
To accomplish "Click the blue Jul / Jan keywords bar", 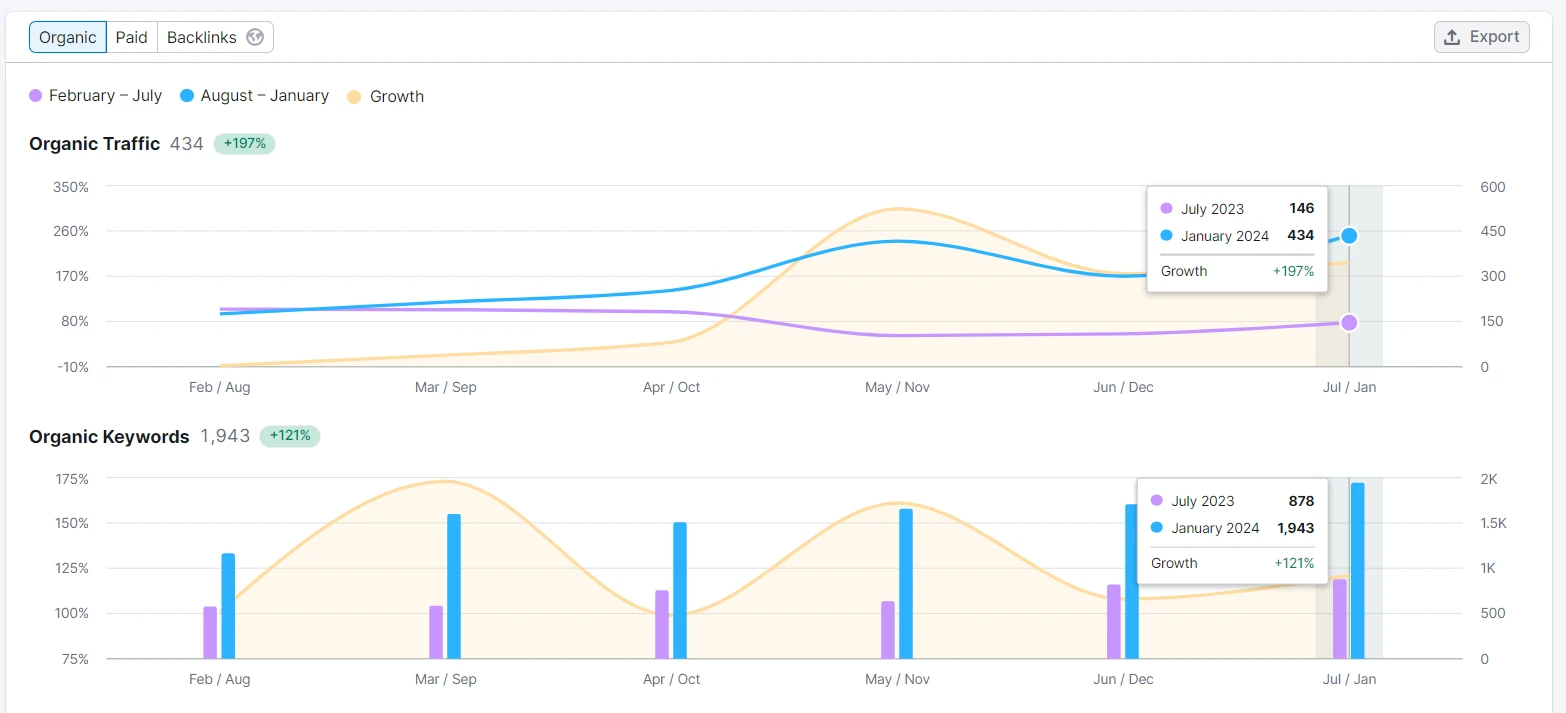I will (x=1358, y=571).
